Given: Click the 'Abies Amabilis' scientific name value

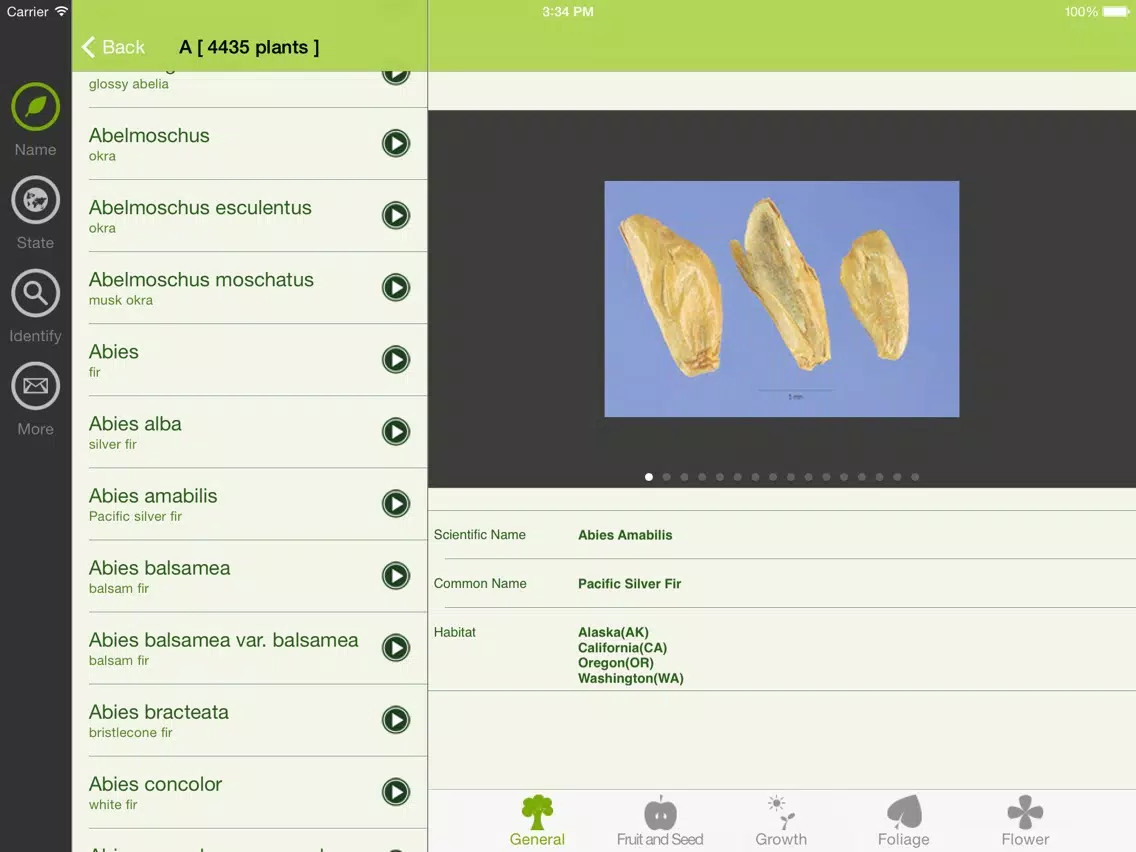Looking at the screenshot, I should point(625,535).
